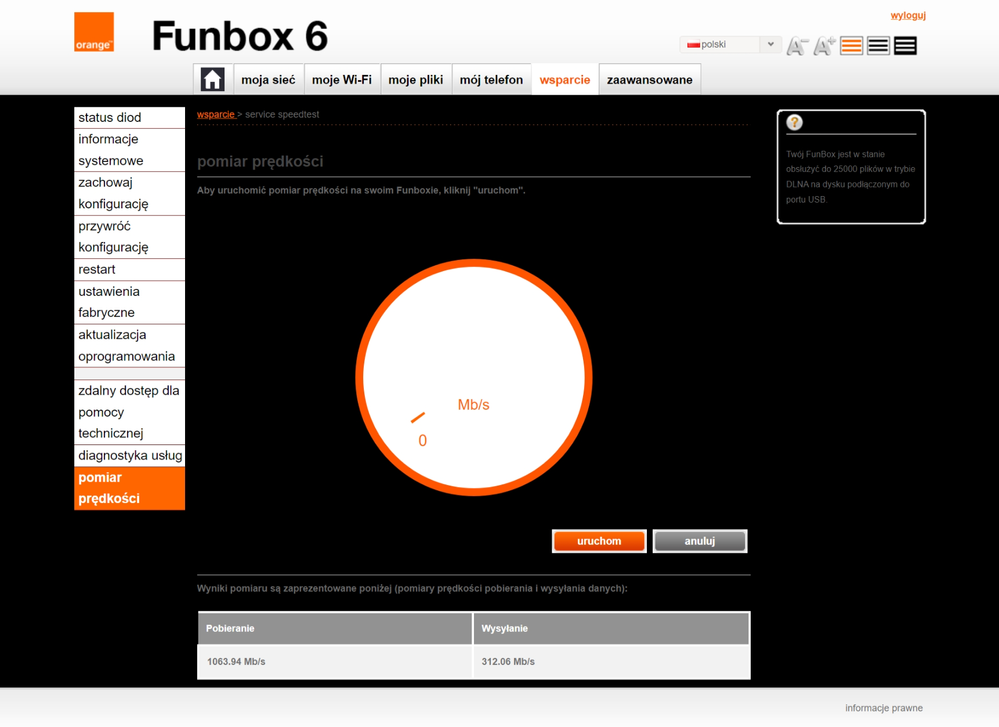The image size is (999, 727).
Task: Click the Orange logo
Action: coord(94,32)
